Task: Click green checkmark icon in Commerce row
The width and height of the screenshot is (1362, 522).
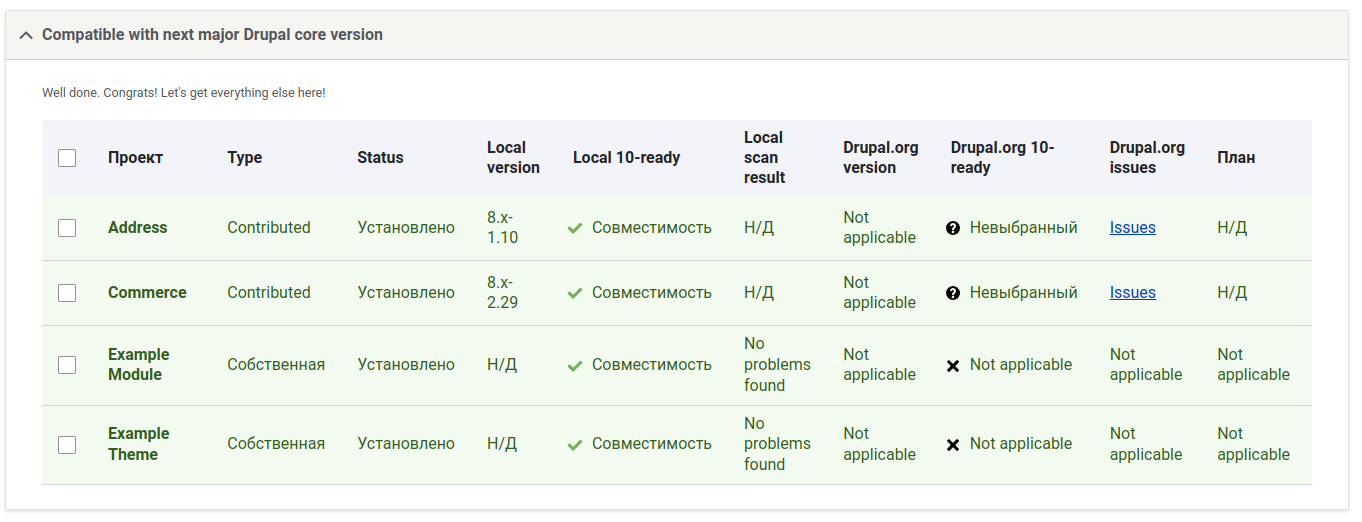Action: coord(575,293)
